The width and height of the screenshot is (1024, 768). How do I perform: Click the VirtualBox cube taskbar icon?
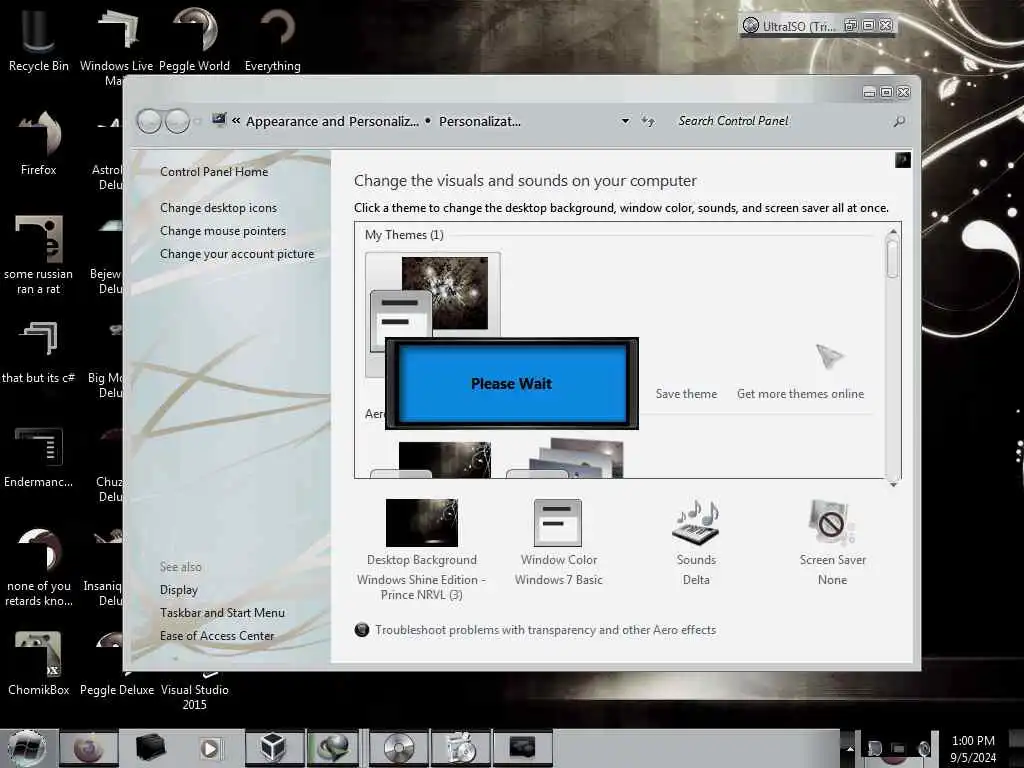(273, 748)
